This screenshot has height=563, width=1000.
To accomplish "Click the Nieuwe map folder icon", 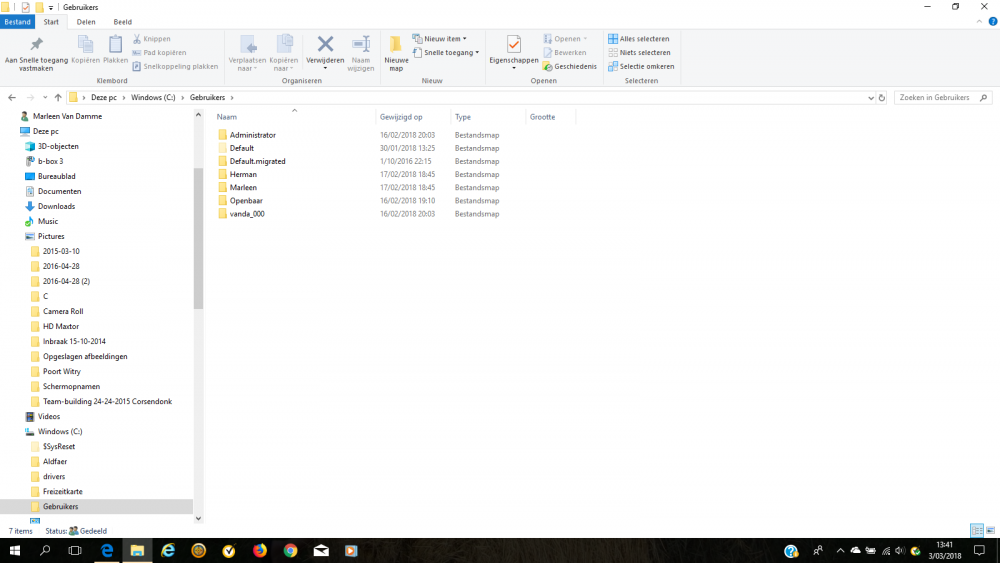I will [x=396, y=45].
